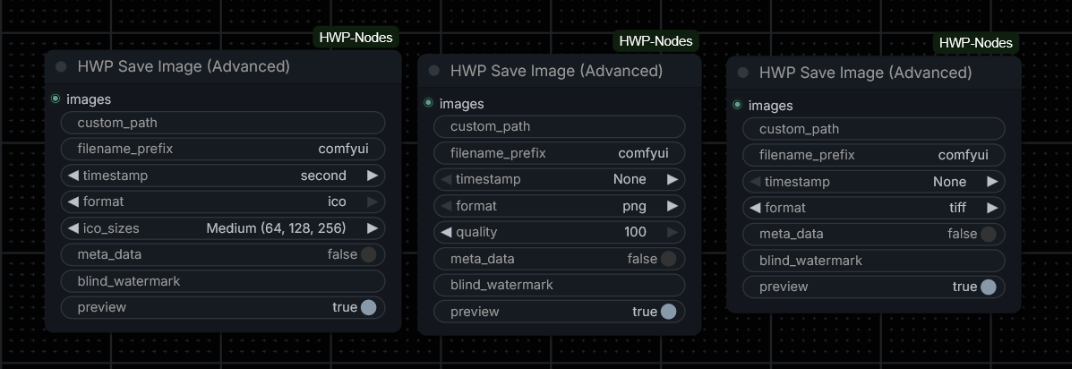Viewport: 1072px width, 369px height.
Task: Open the timestamp dropdown in the png node
Action: (559, 180)
